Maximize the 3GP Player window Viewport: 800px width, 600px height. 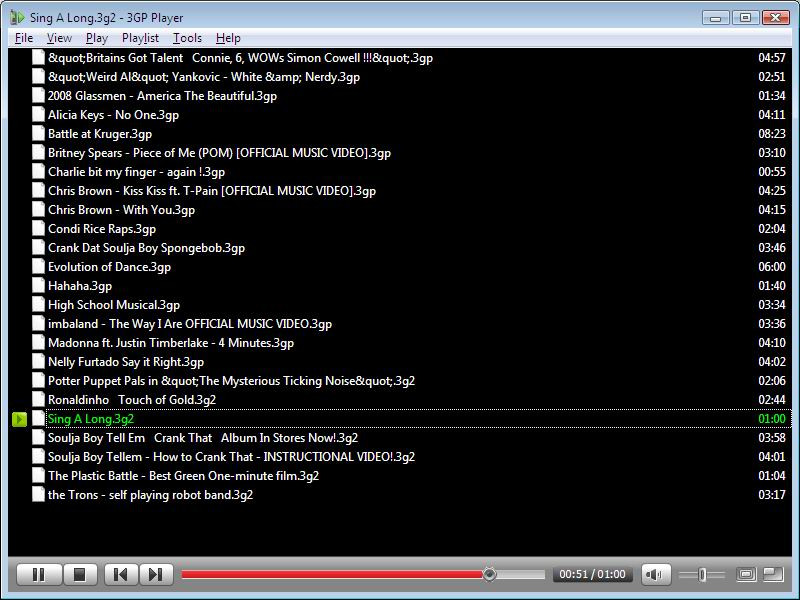tap(745, 18)
